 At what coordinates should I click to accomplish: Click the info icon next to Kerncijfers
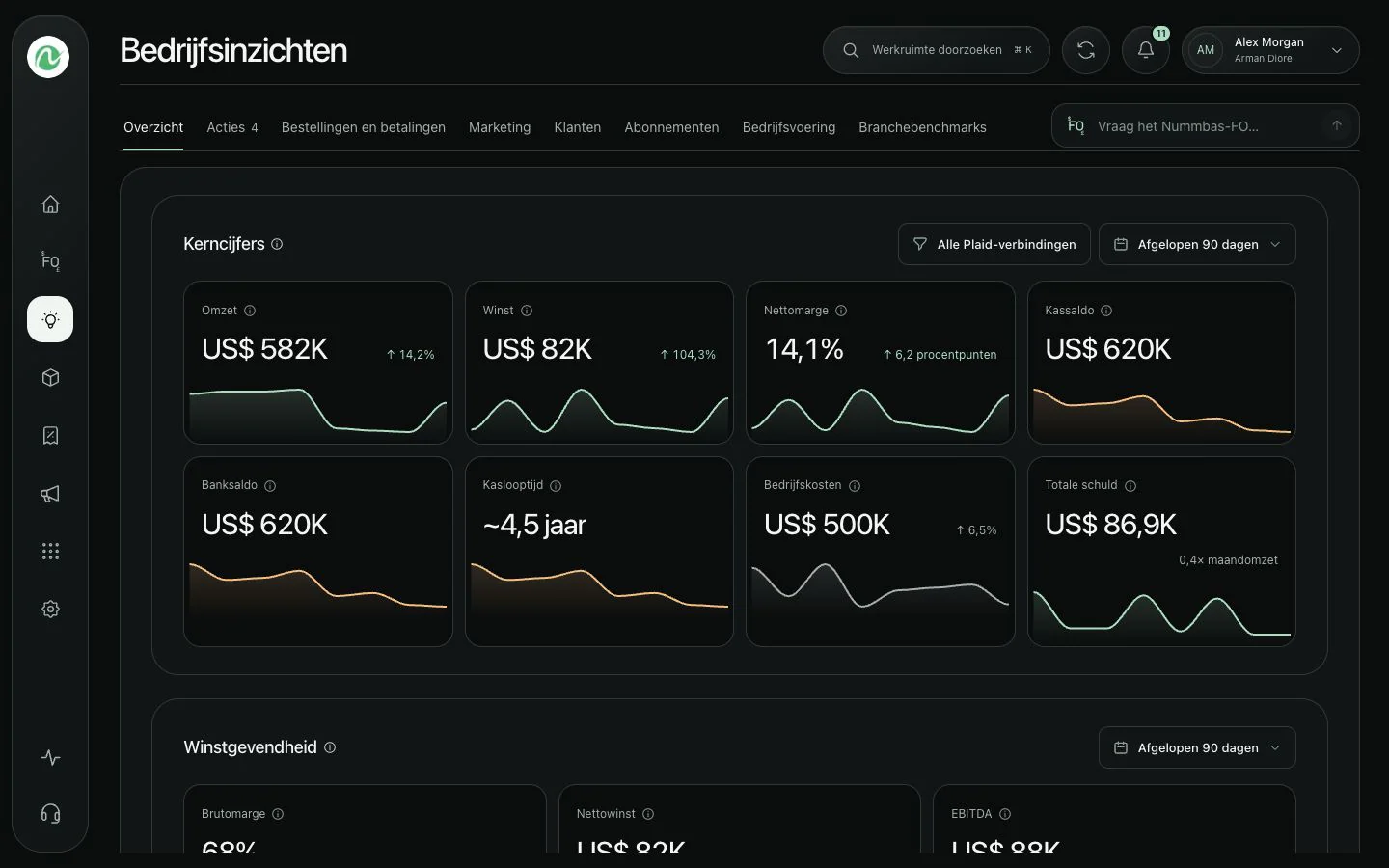pyautogui.click(x=277, y=245)
